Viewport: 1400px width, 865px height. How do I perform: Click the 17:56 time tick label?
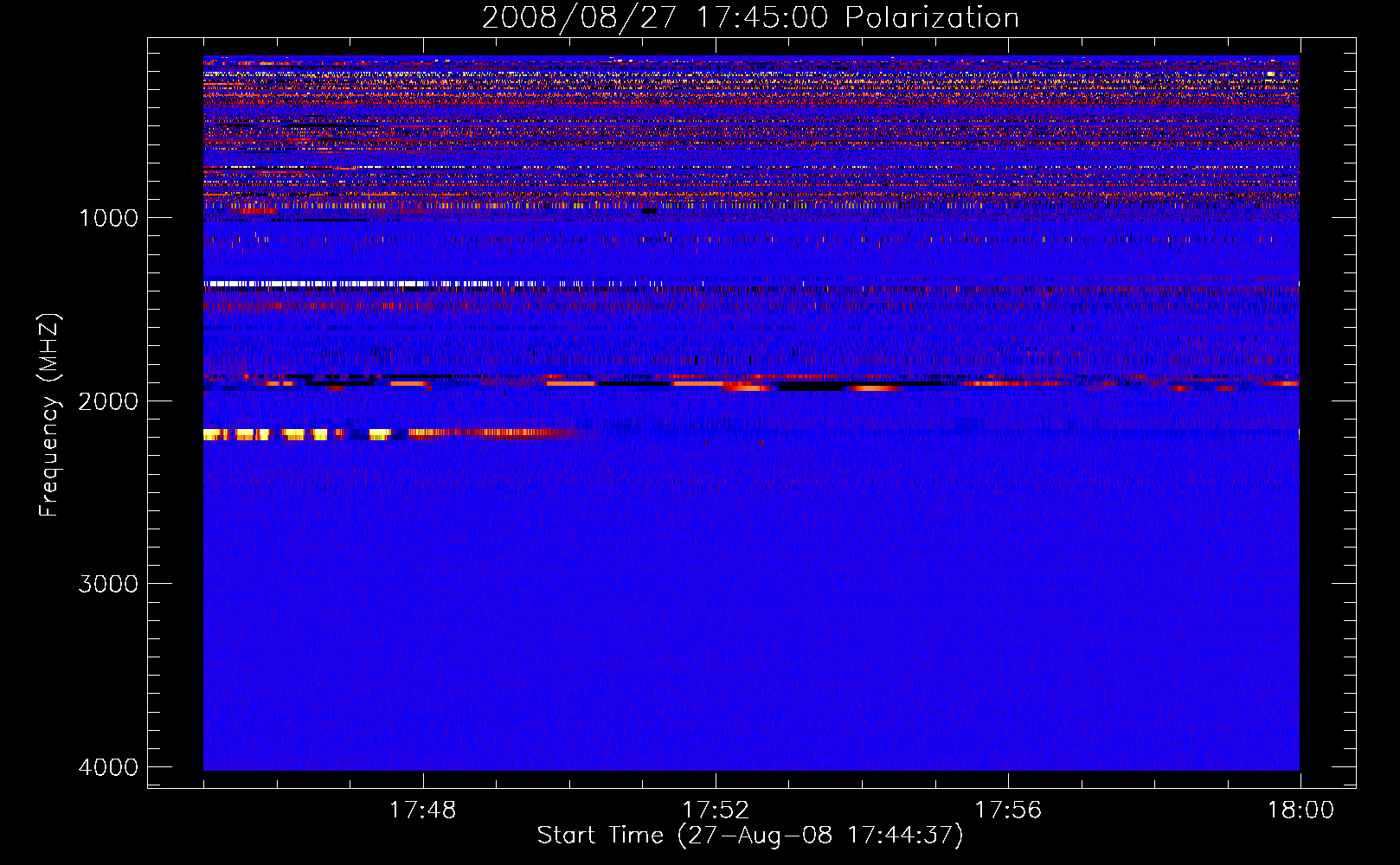1008,811
